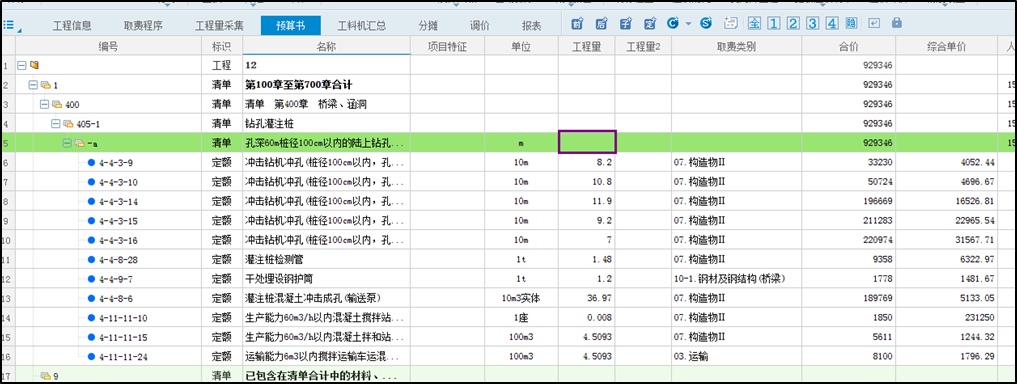Screen dimensions: 1017x384
Task: Click the 综合单价 column header
Action: [947, 47]
